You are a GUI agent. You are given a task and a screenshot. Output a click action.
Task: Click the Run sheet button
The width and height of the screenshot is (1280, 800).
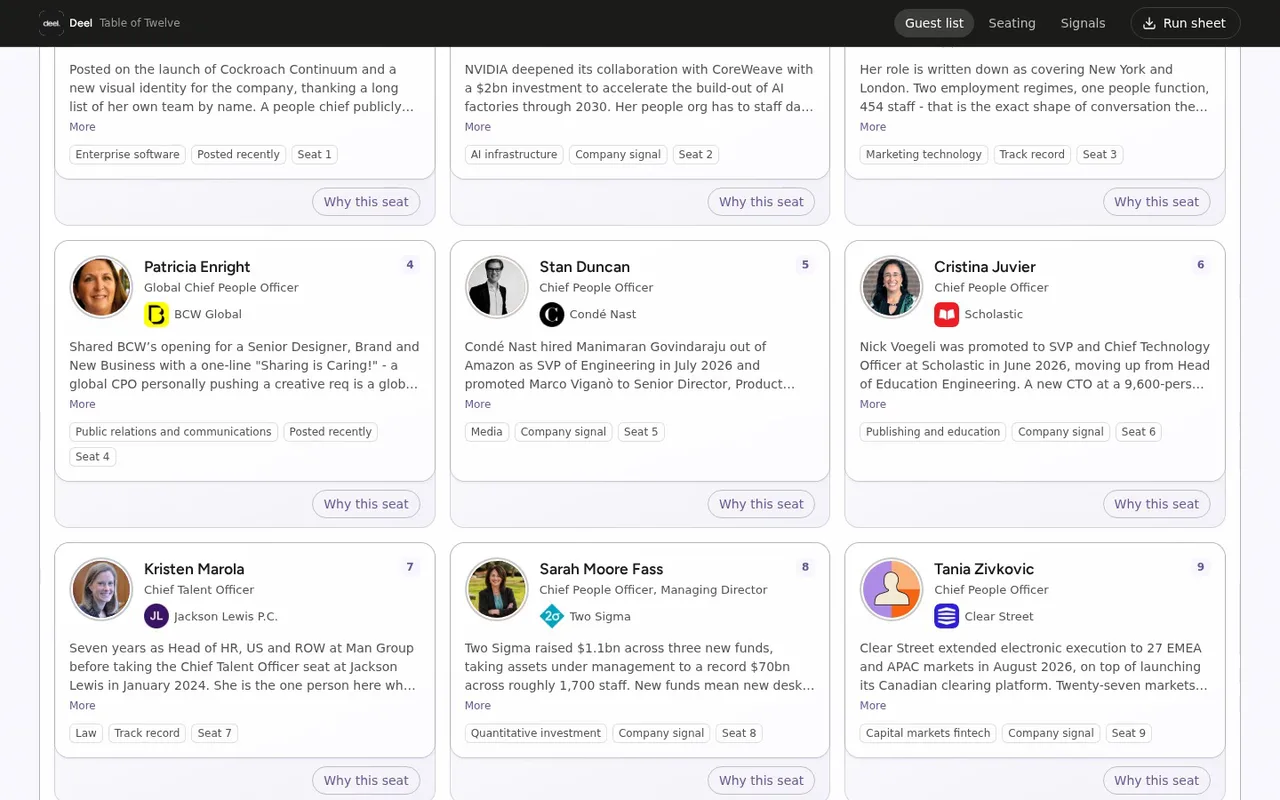pos(1185,23)
